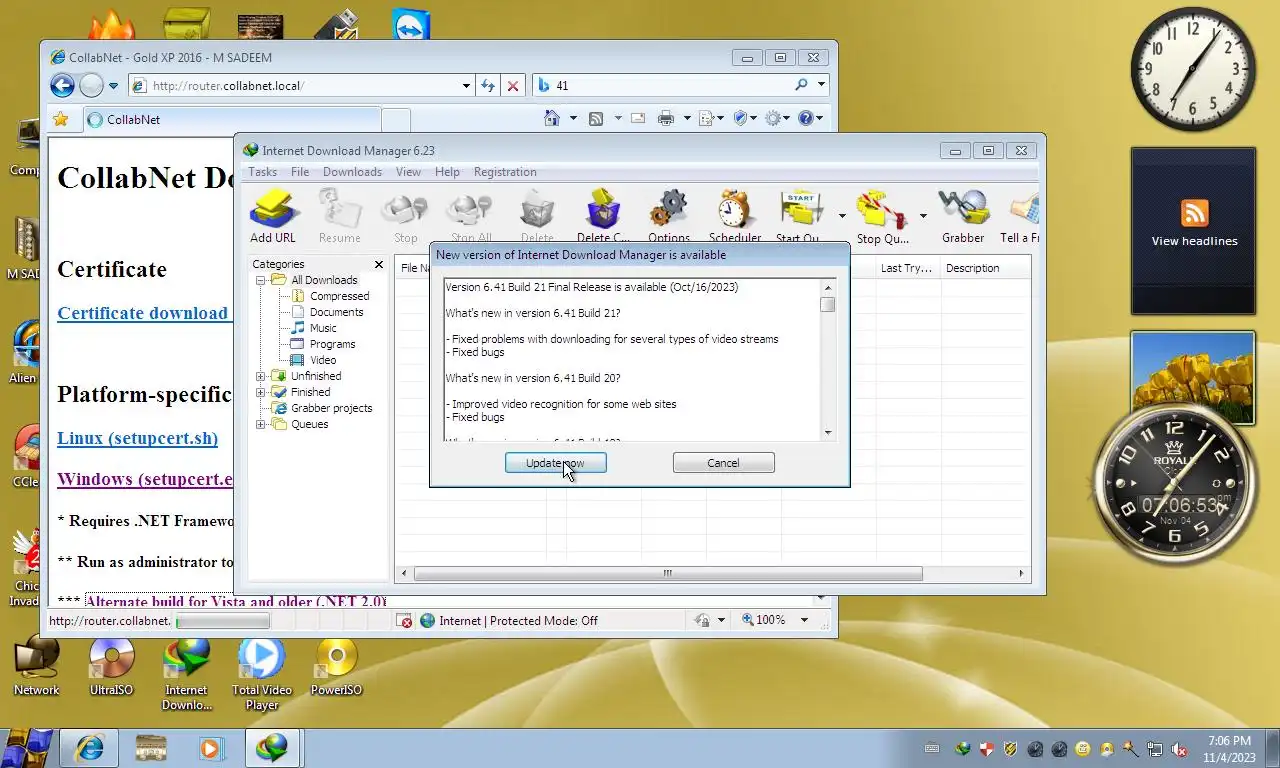Click Internet Download Manager taskbar button

(271, 748)
